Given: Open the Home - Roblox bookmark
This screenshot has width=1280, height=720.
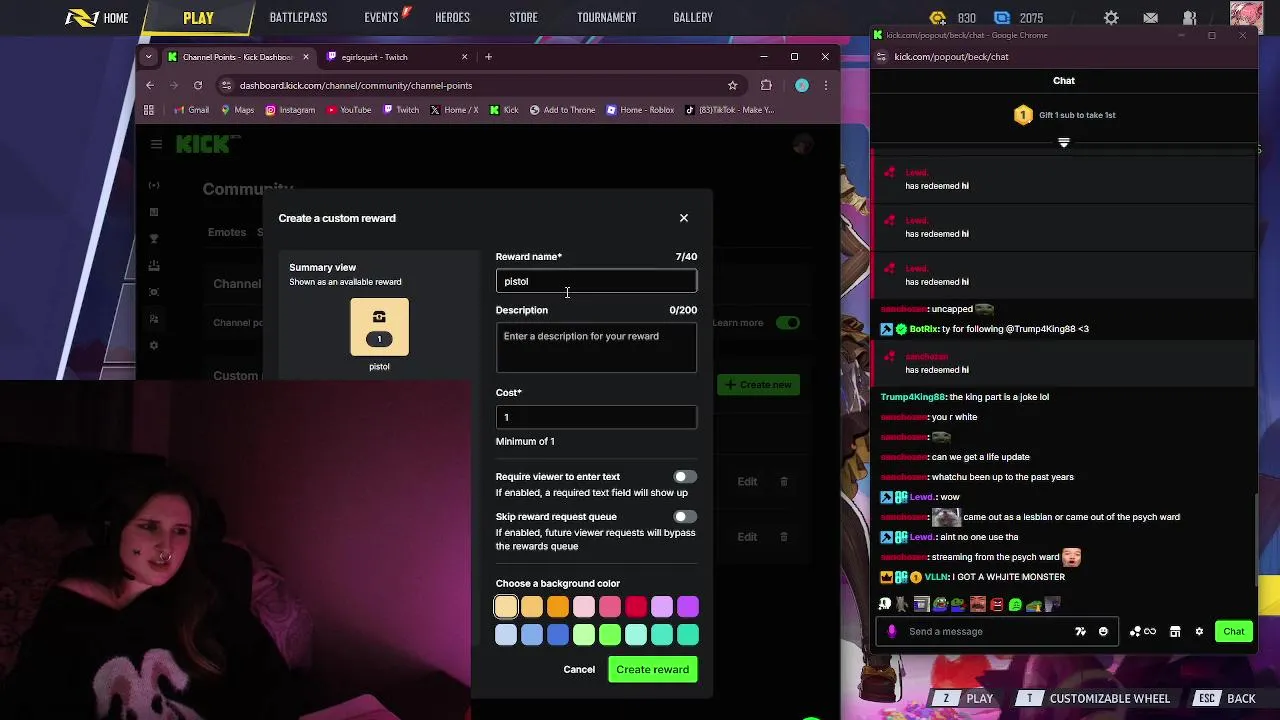Looking at the screenshot, I should [x=640, y=110].
